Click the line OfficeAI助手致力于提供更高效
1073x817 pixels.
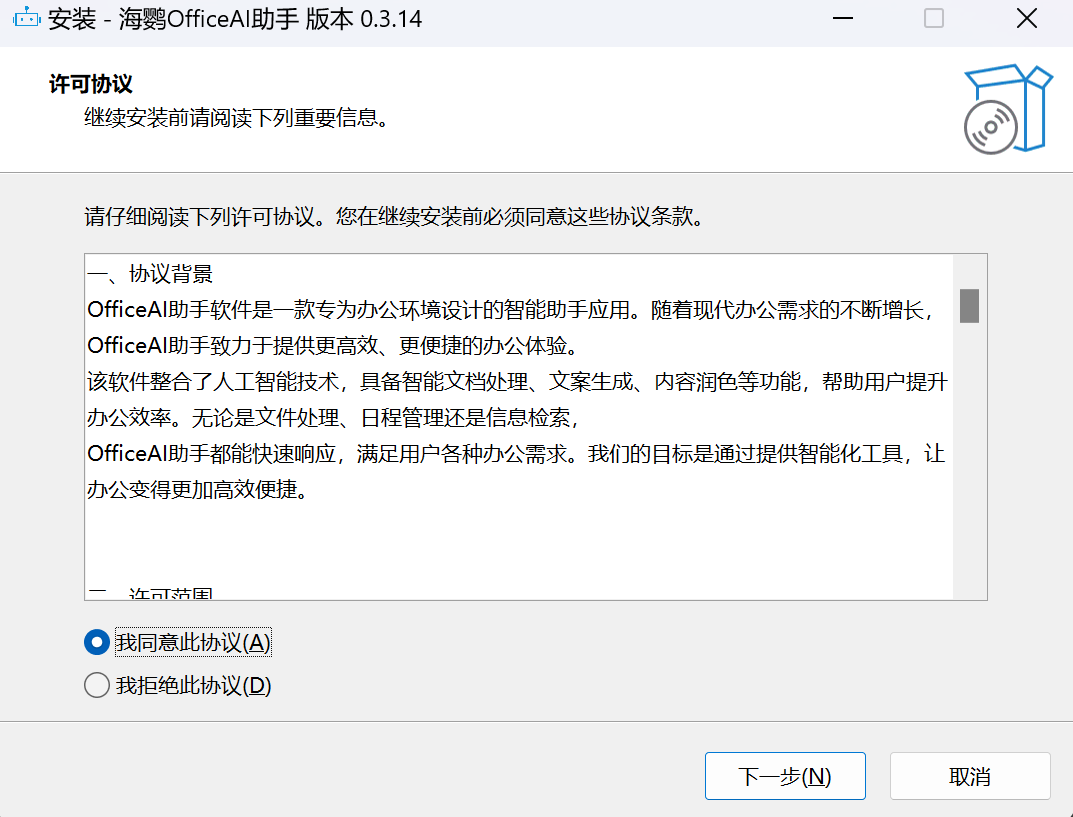click(335, 346)
